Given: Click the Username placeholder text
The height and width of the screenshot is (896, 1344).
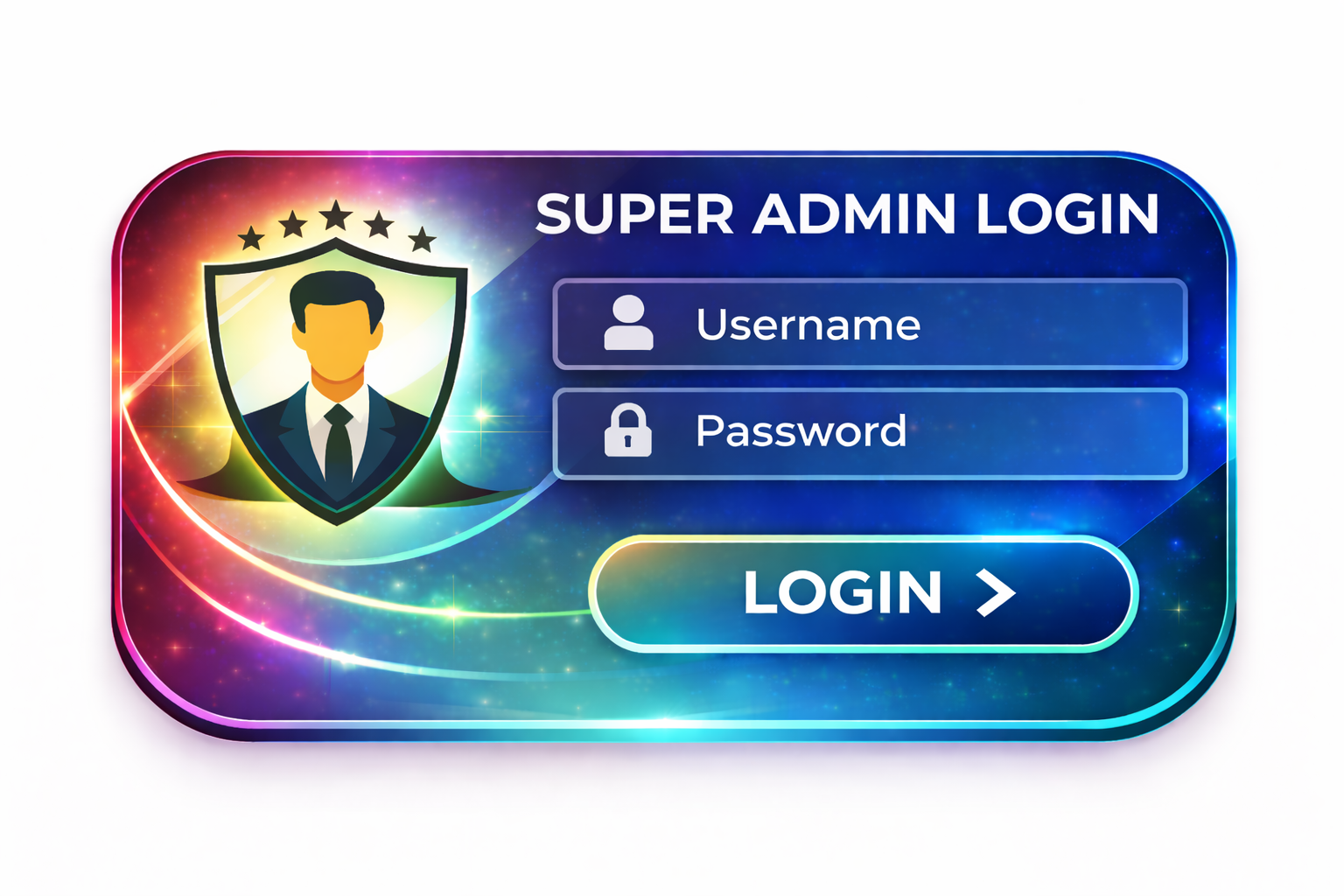Looking at the screenshot, I should coord(808,325).
